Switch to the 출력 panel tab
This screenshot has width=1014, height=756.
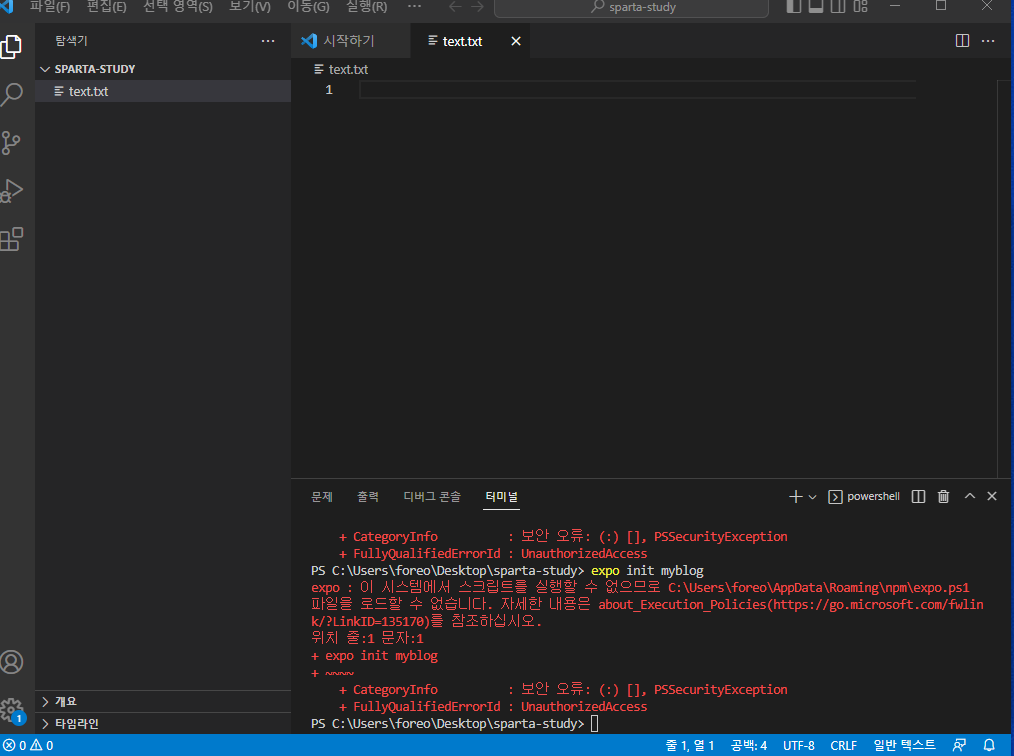point(368,496)
